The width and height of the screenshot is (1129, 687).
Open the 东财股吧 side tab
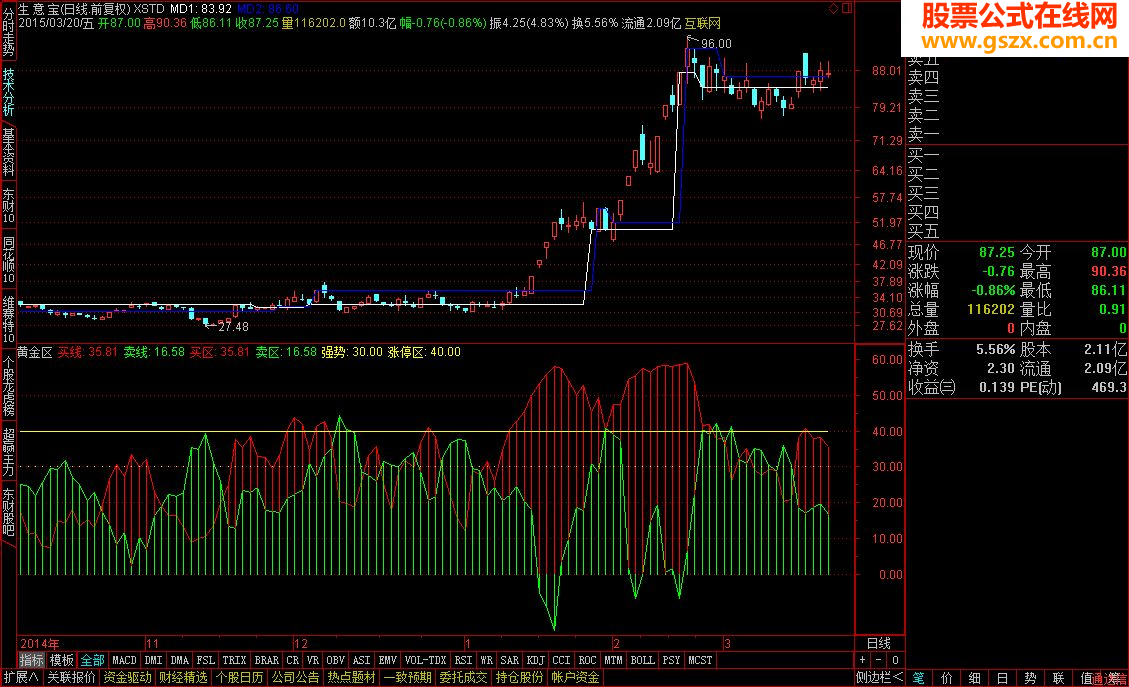point(8,512)
